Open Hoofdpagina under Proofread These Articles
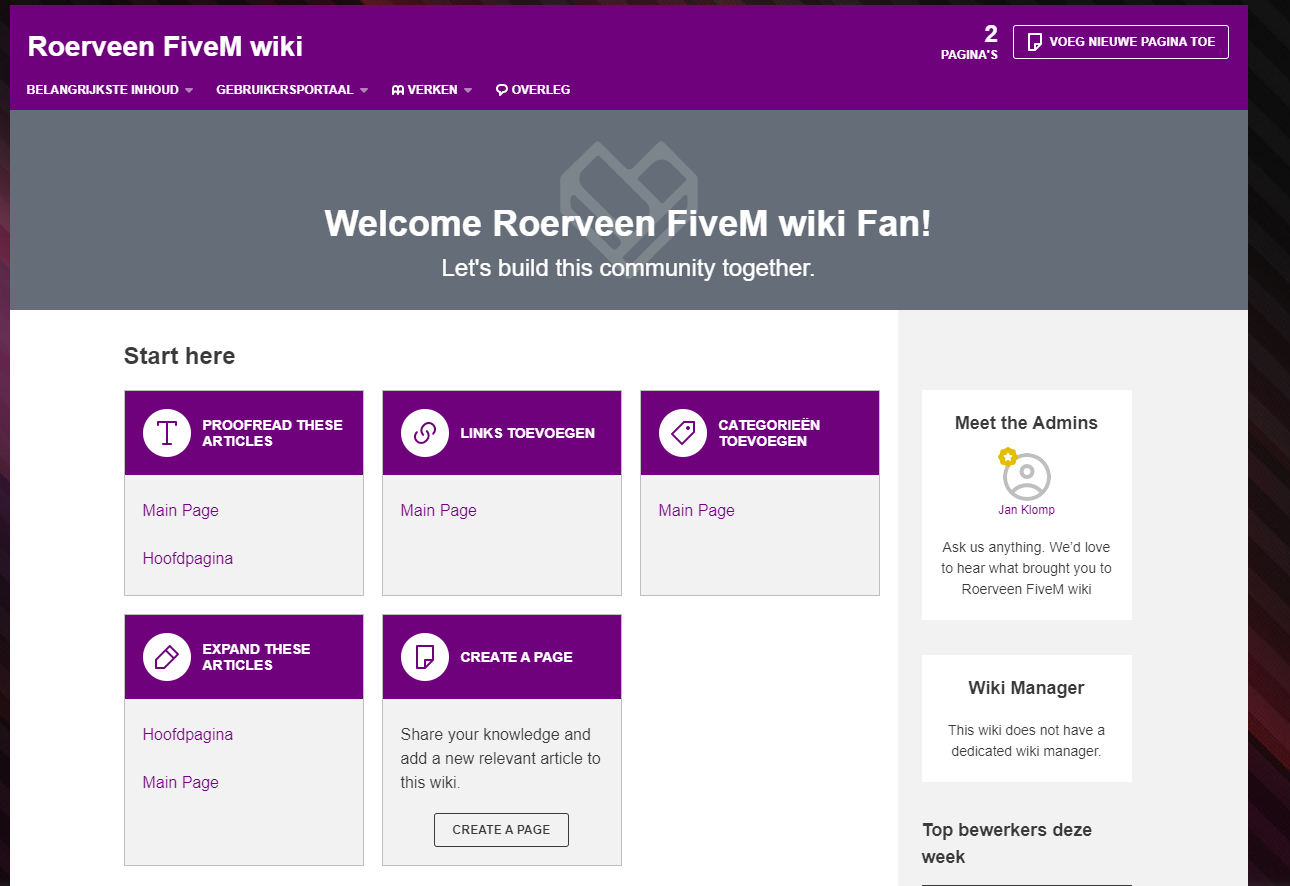The height and width of the screenshot is (886, 1290). (188, 559)
